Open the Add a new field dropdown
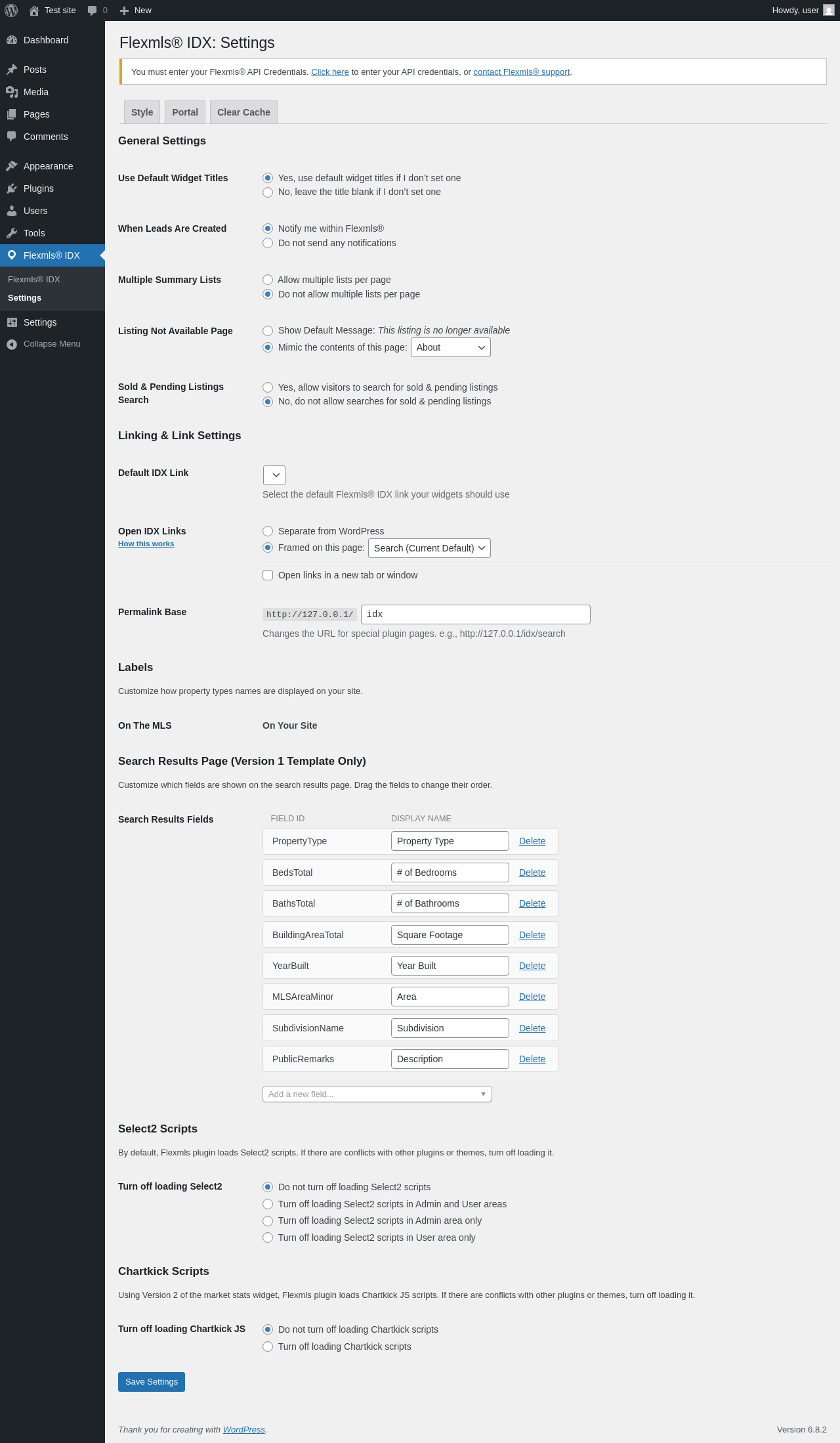This screenshot has height=1443, width=840. [x=377, y=1094]
